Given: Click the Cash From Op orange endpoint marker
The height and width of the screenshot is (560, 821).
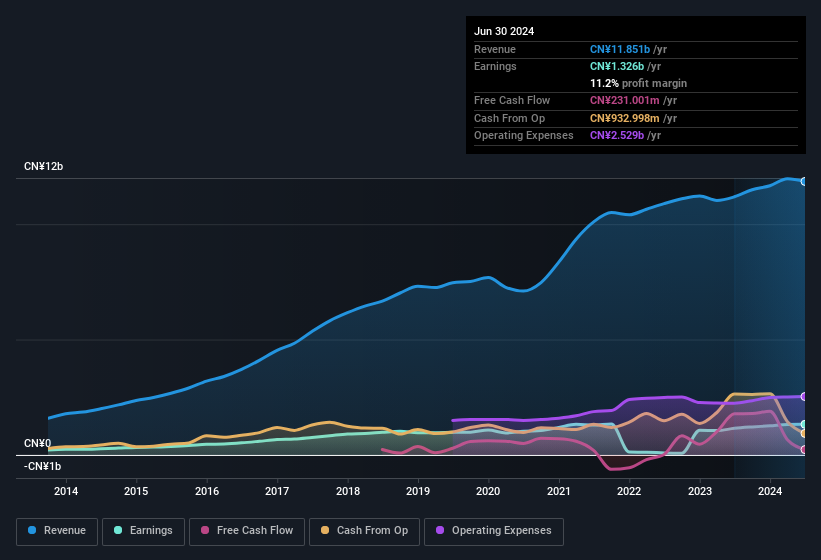Looking at the screenshot, I should pos(804,433).
